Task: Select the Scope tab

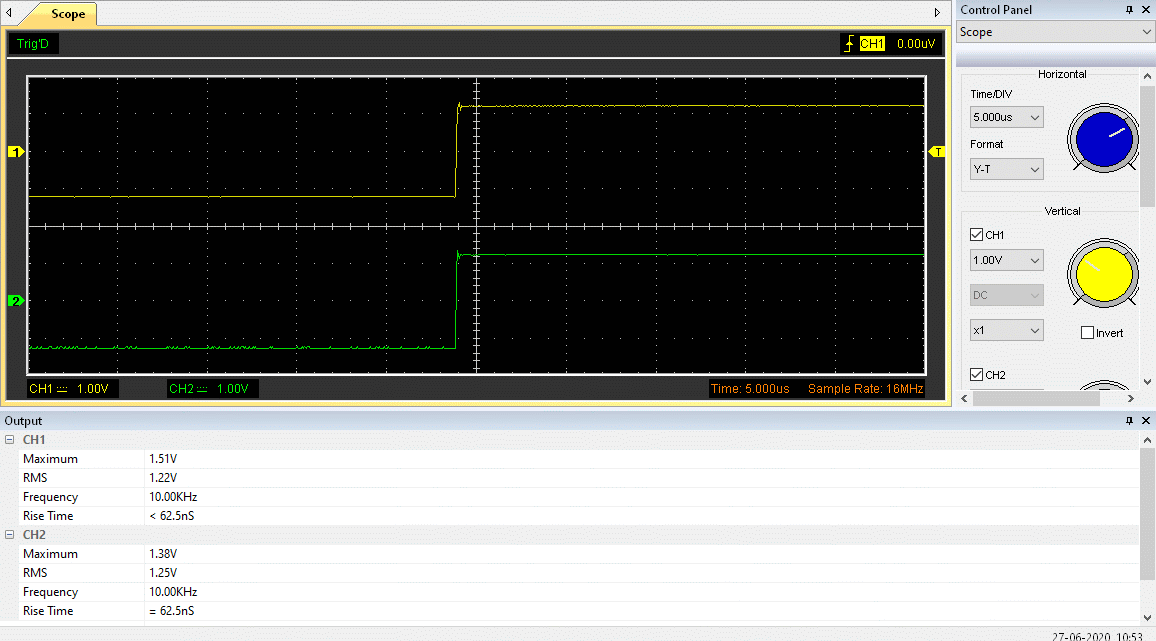Action: (68, 14)
